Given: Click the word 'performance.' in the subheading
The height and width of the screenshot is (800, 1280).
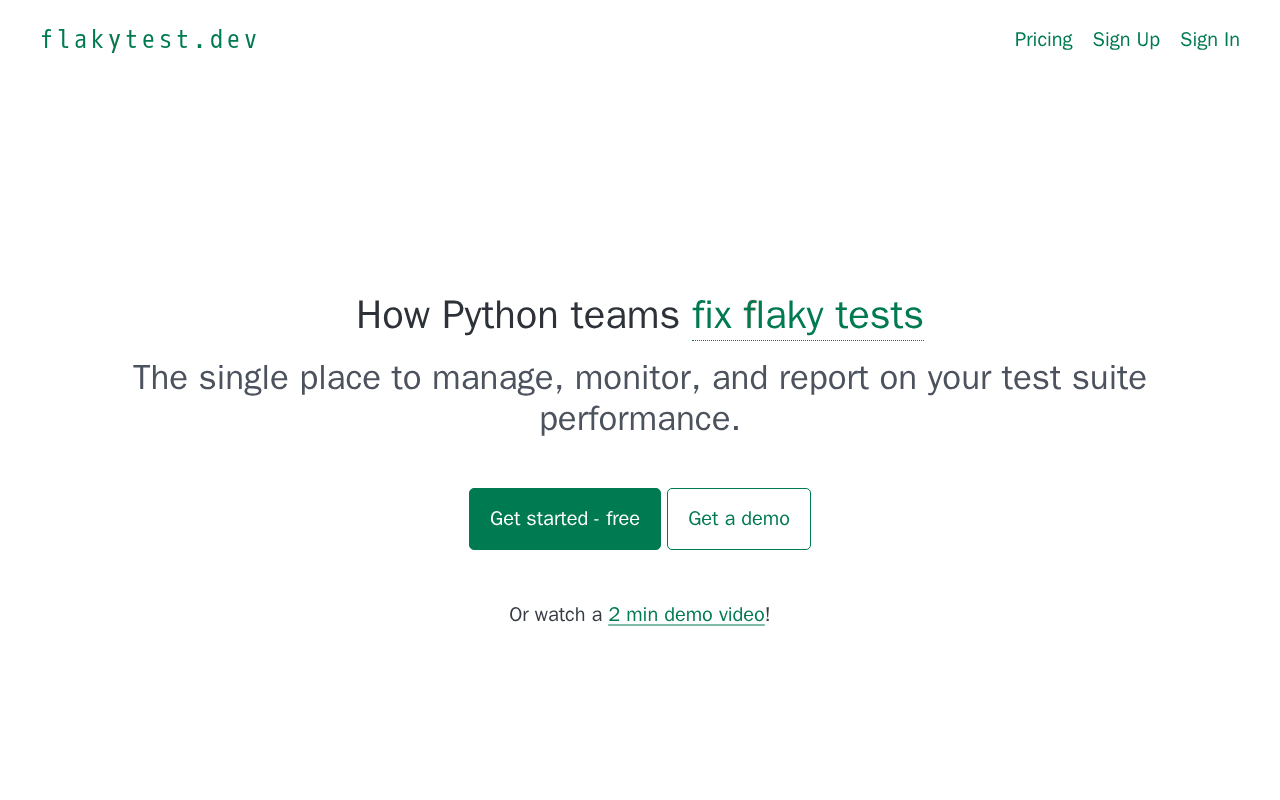Looking at the screenshot, I should [640, 419].
